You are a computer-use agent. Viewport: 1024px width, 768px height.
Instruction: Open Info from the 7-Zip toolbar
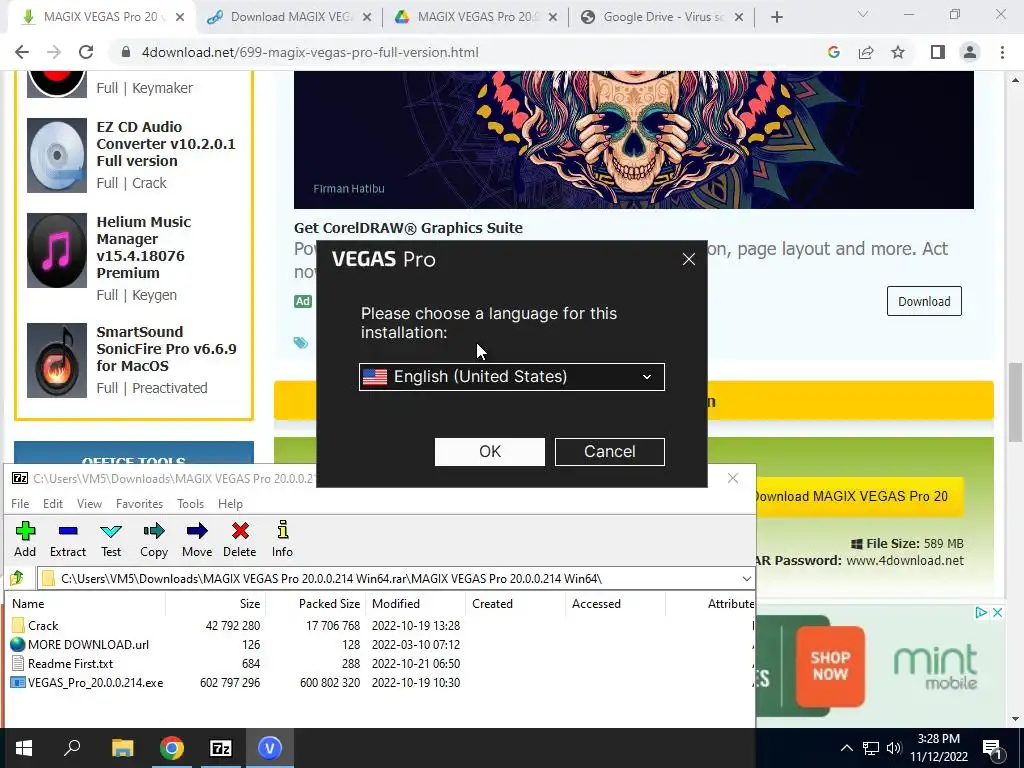pos(282,539)
